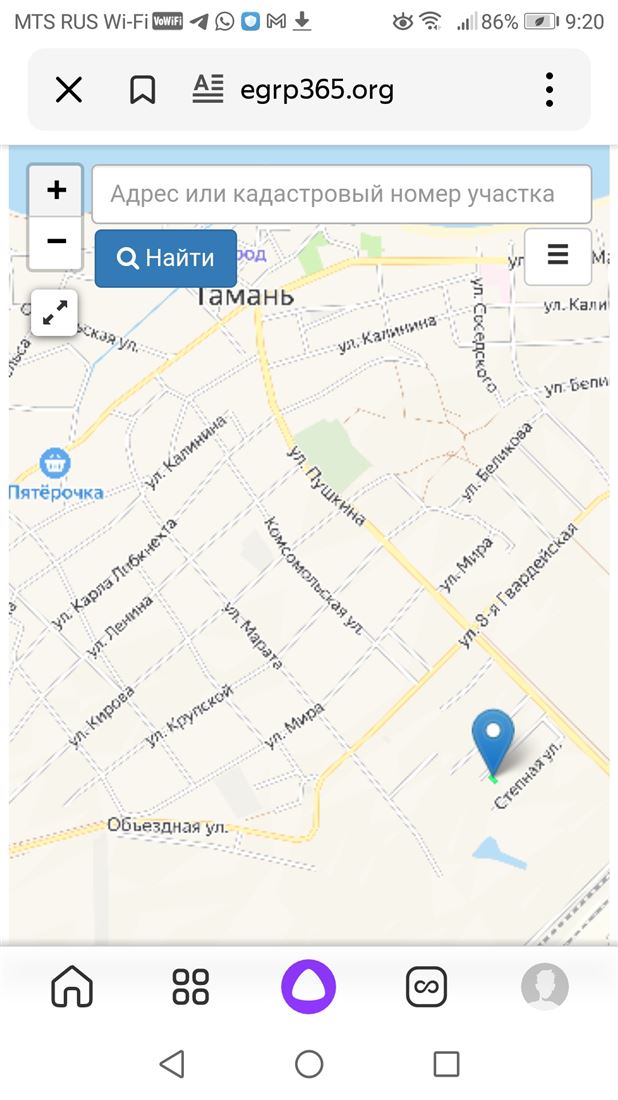Open the map layers hamburger menu
618x1100 pixels.
click(558, 256)
